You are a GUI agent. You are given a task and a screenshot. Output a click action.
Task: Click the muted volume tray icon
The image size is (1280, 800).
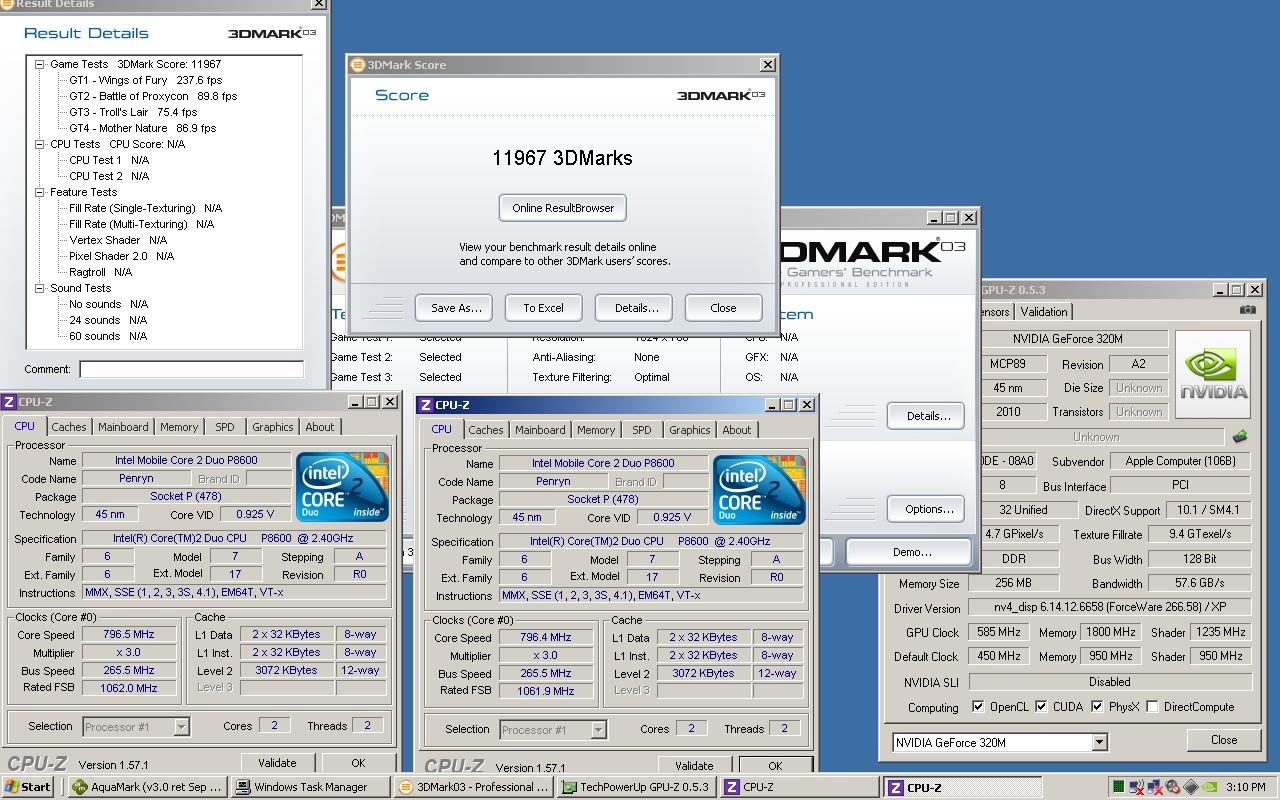[x=1172, y=787]
